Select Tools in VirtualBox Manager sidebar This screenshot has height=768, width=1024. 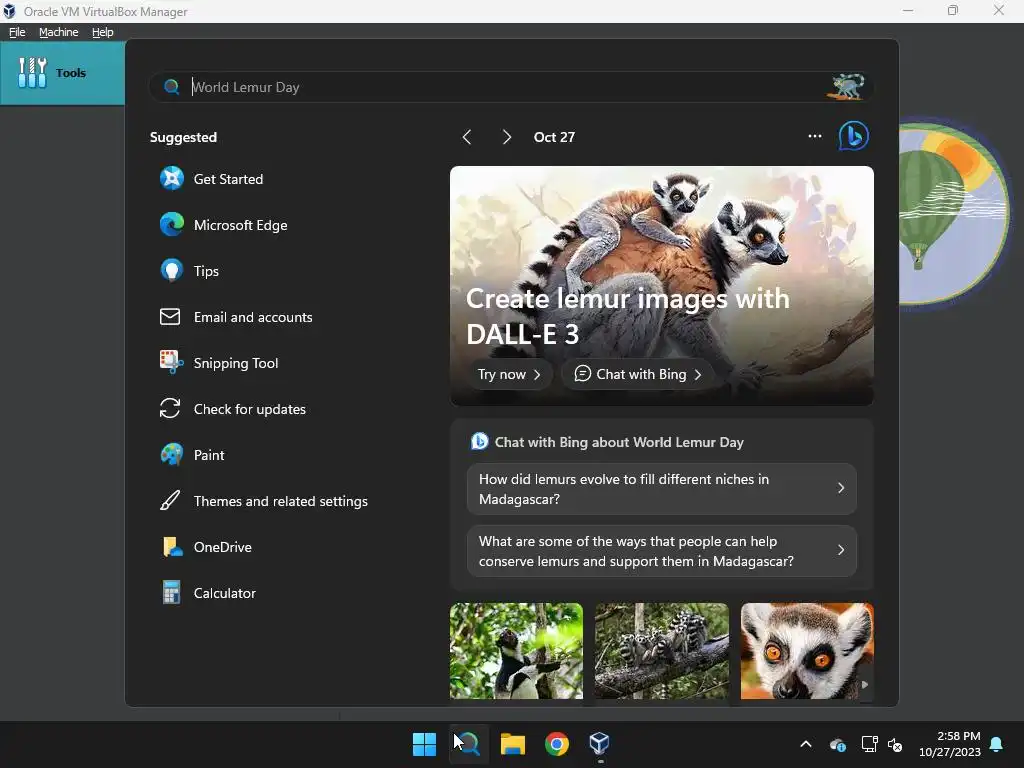tap(62, 72)
